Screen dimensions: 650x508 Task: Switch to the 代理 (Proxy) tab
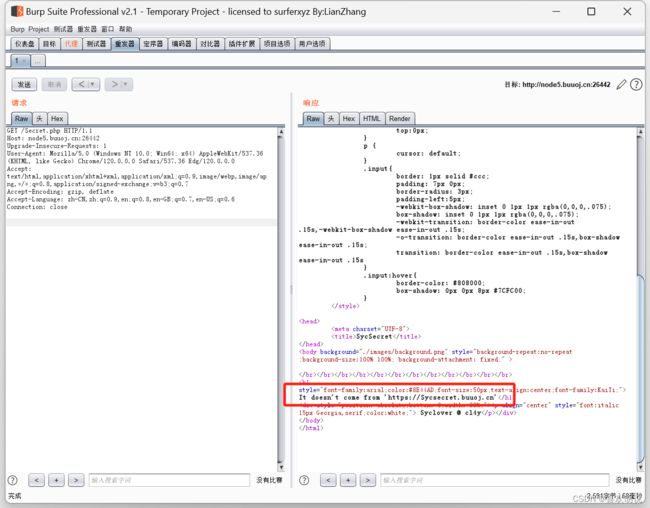point(71,44)
